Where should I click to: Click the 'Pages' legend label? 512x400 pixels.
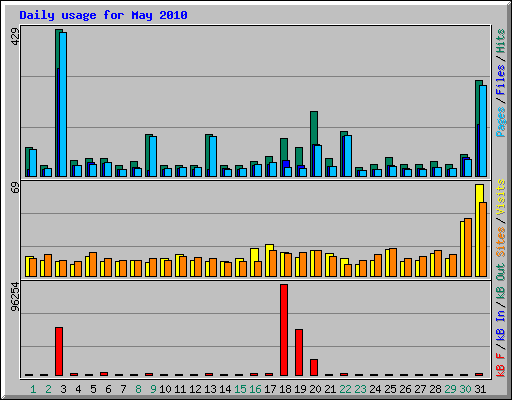pos(501,122)
